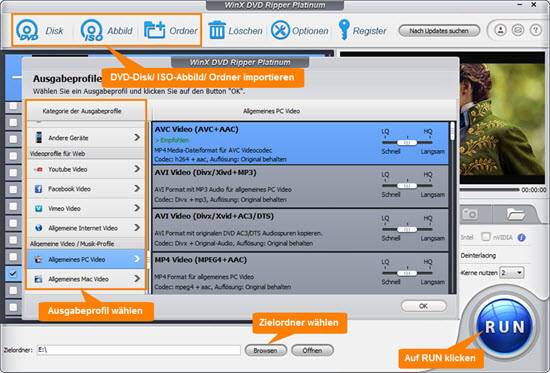
Task: Open the help question mark icon
Action: point(535,30)
